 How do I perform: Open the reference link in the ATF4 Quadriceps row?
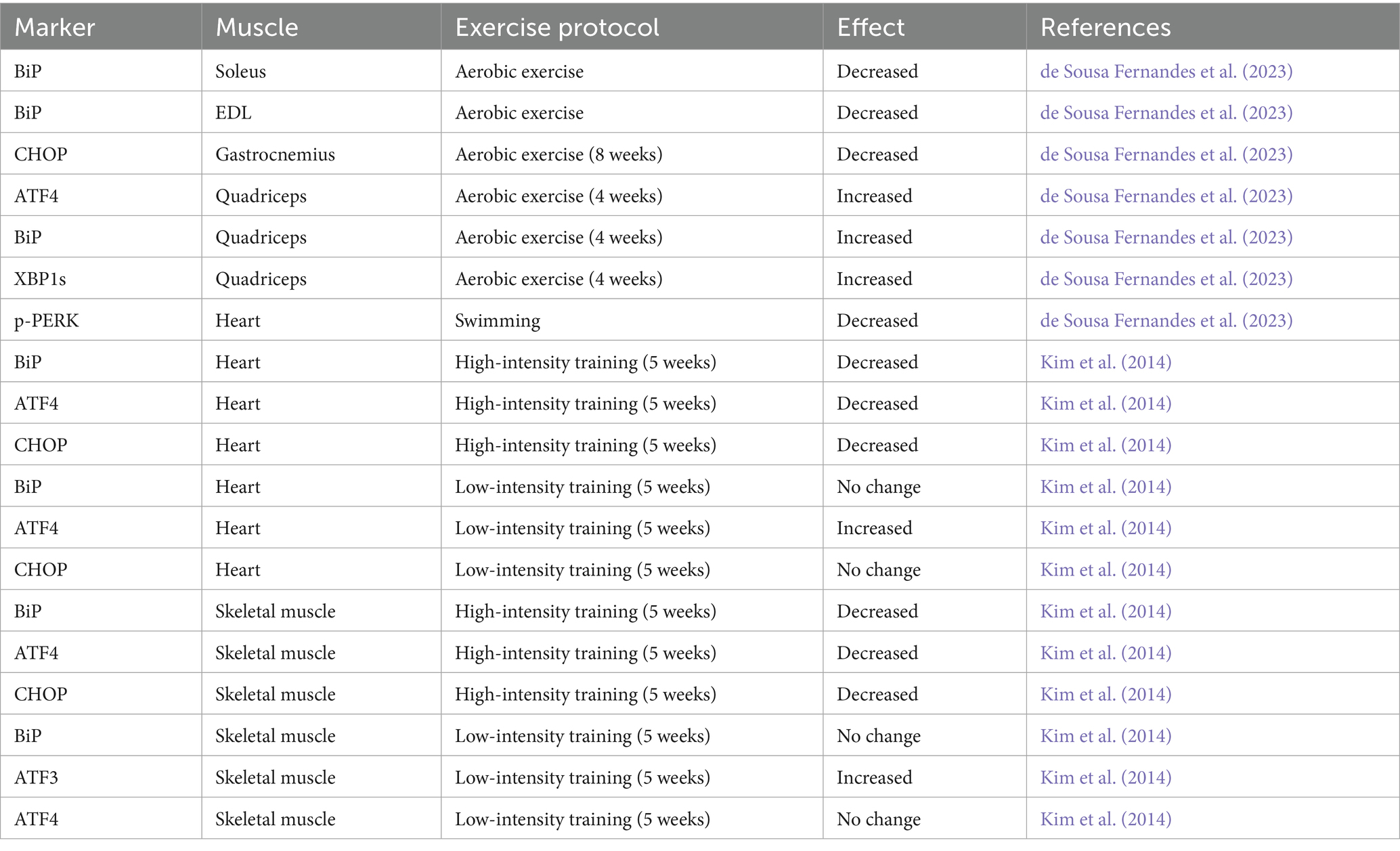tap(1166, 196)
